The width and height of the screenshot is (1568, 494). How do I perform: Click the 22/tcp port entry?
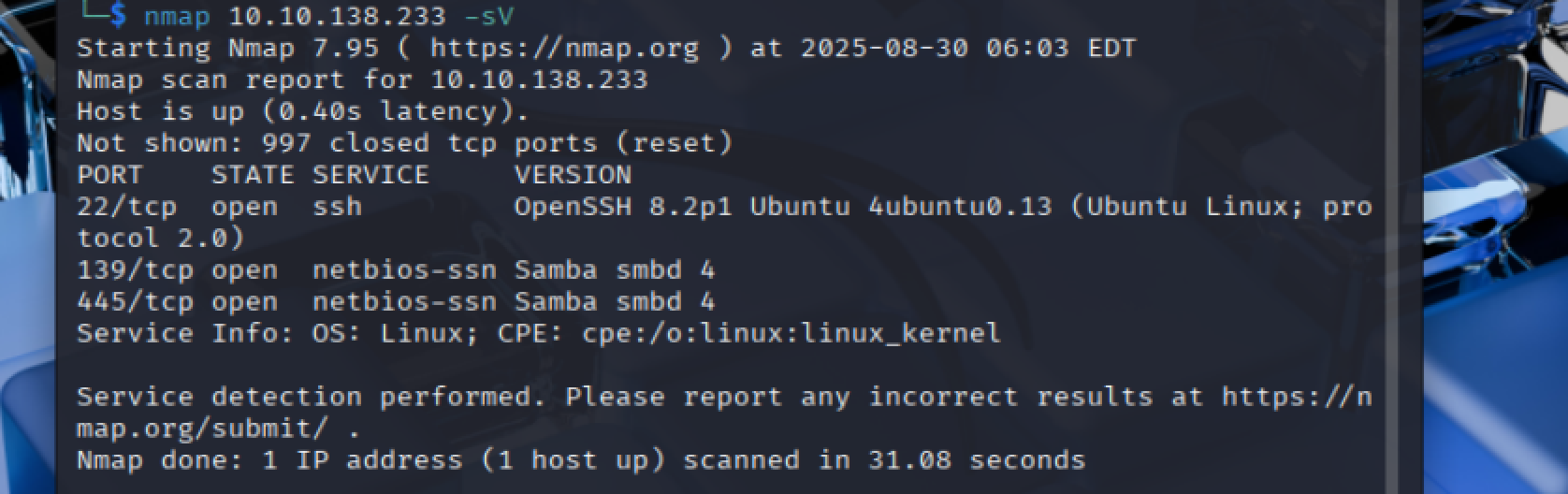pos(125,207)
